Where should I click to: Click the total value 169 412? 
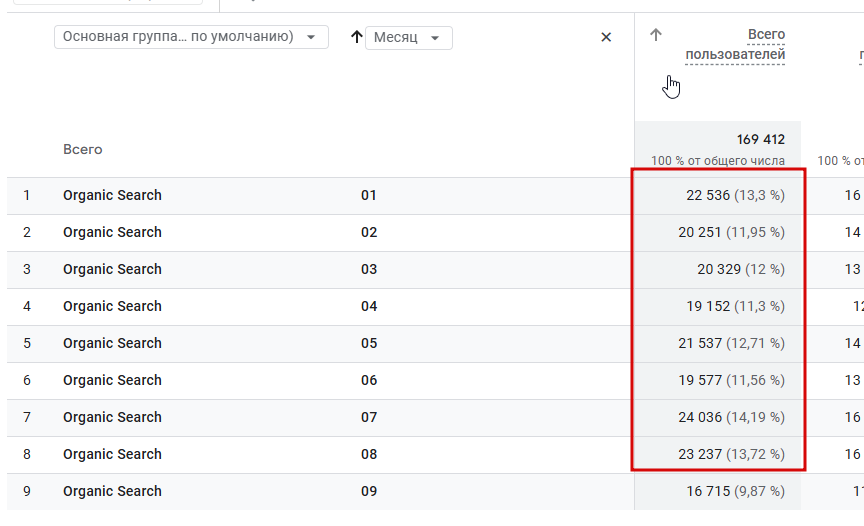760,139
